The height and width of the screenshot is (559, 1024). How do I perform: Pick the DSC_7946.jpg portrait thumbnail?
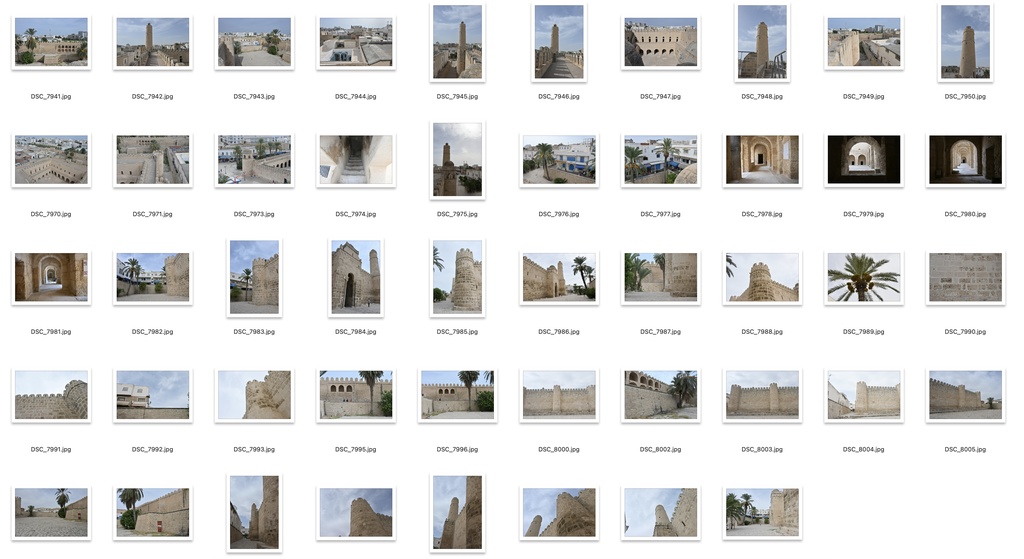tap(559, 42)
